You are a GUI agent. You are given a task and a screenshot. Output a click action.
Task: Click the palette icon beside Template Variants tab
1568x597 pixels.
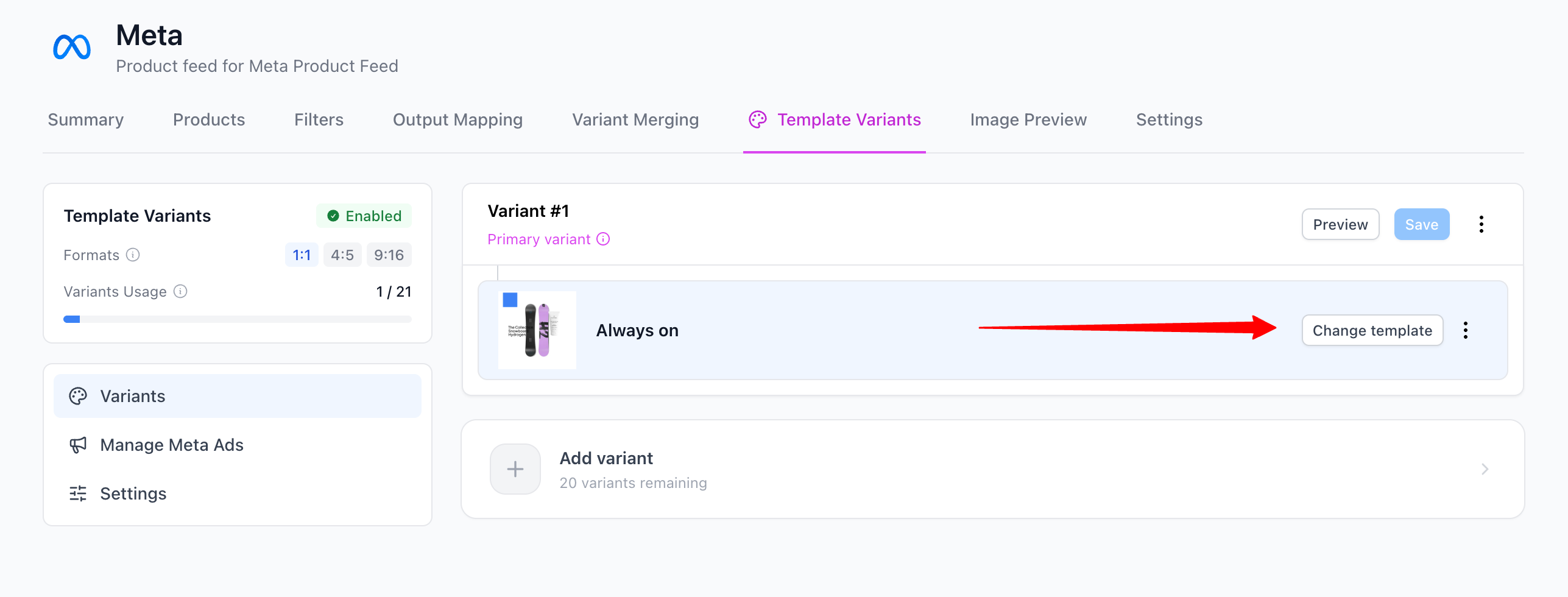pyautogui.click(x=758, y=119)
